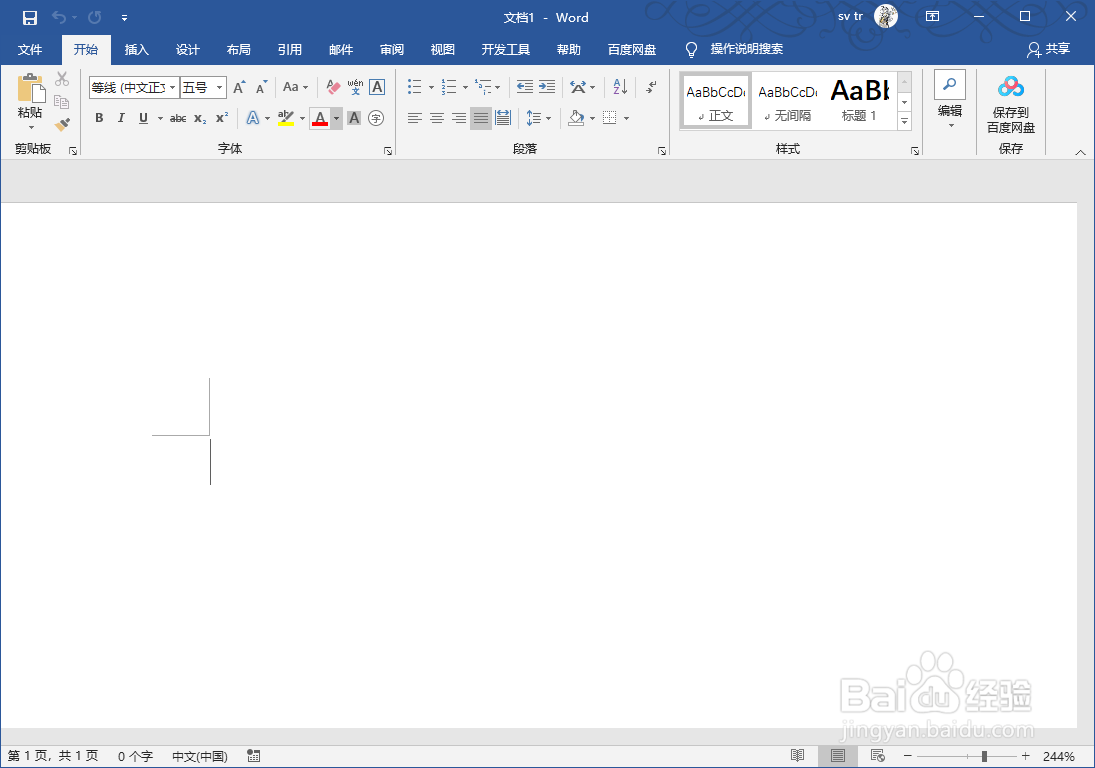Image resolution: width=1095 pixels, height=768 pixels.
Task: Click the Shrink Font icon
Action: pyautogui.click(x=262, y=87)
